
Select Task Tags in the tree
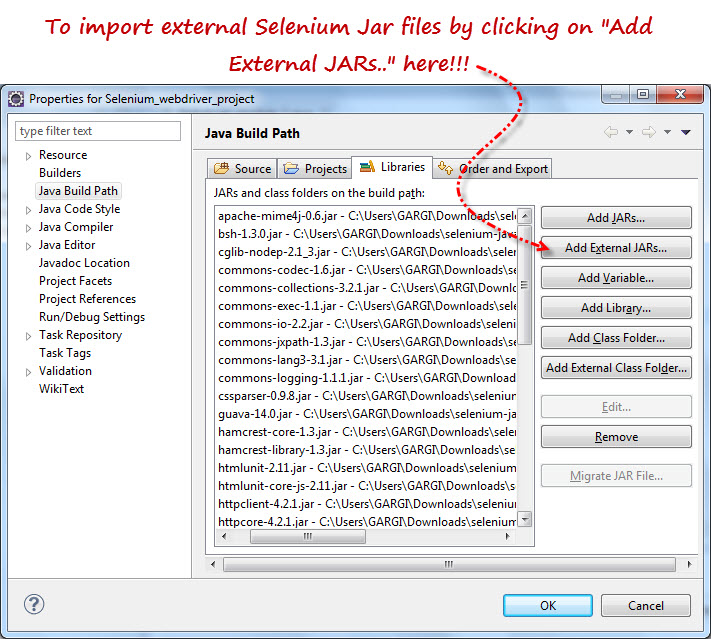[65, 353]
